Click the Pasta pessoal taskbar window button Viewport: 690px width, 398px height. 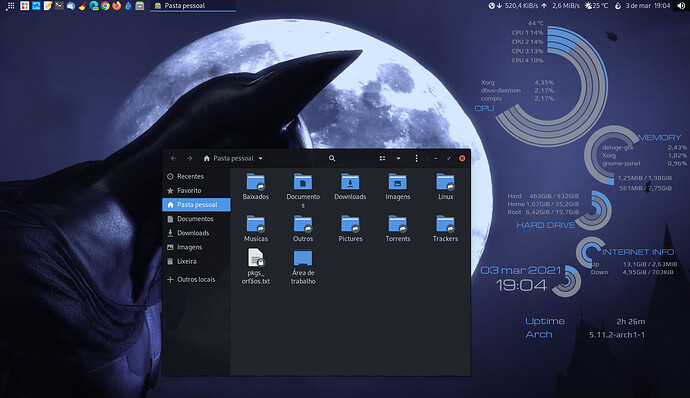coord(193,6)
